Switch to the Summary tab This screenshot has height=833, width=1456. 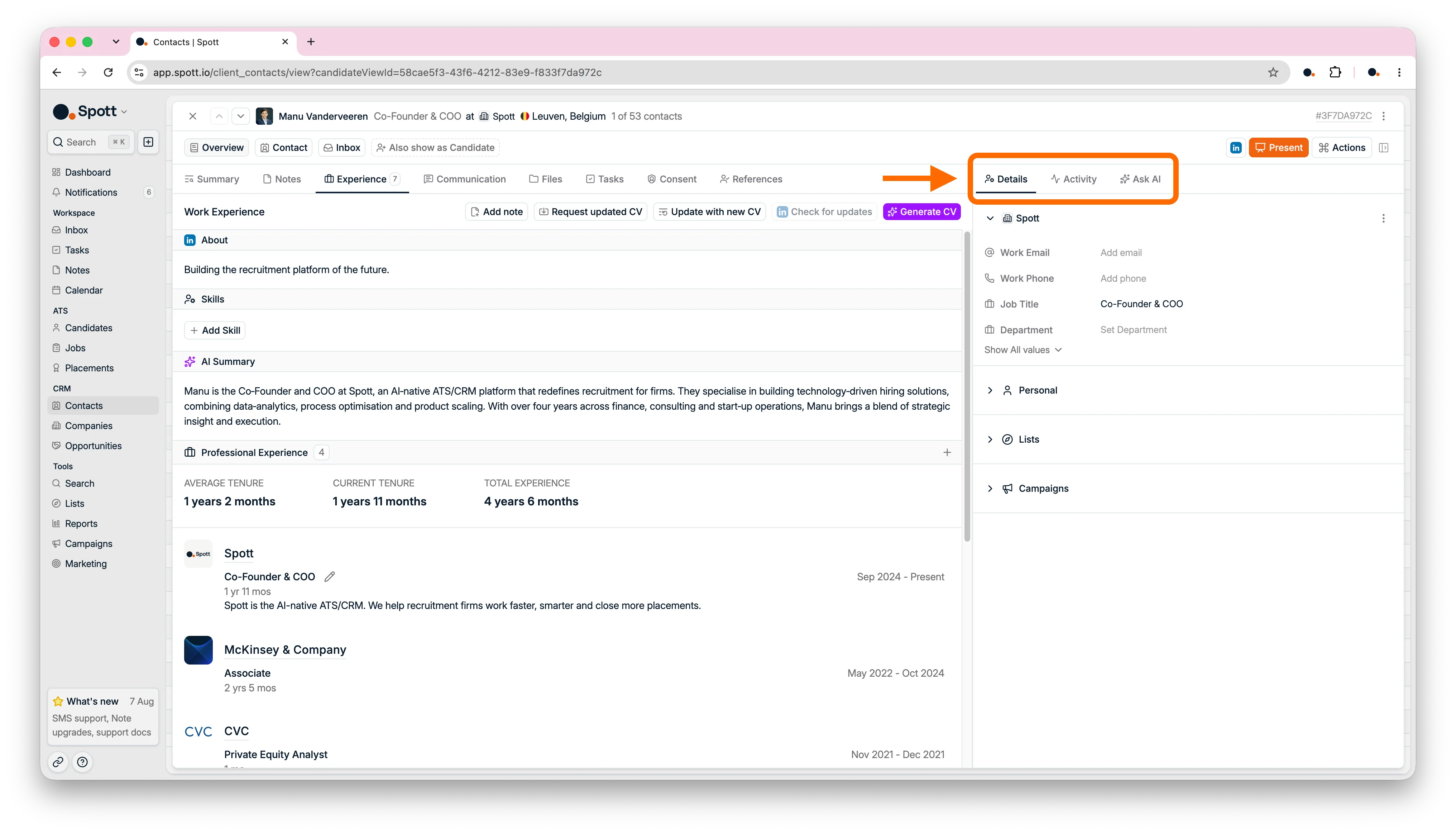[x=212, y=179]
